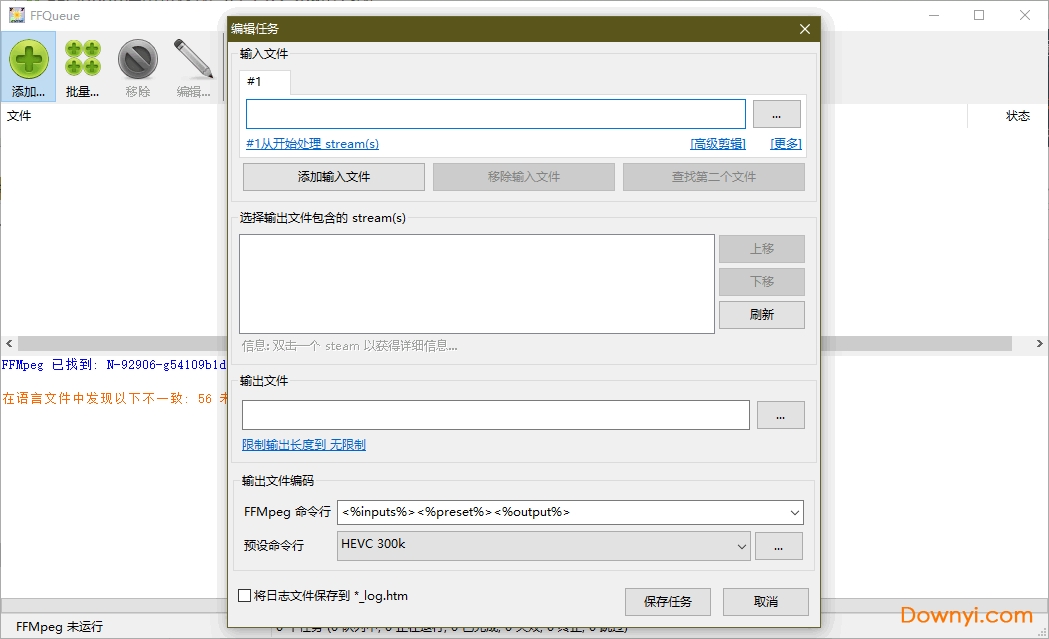
Task: Click the 编辑 pencil toolbar icon
Action: click(x=193, y=67)
